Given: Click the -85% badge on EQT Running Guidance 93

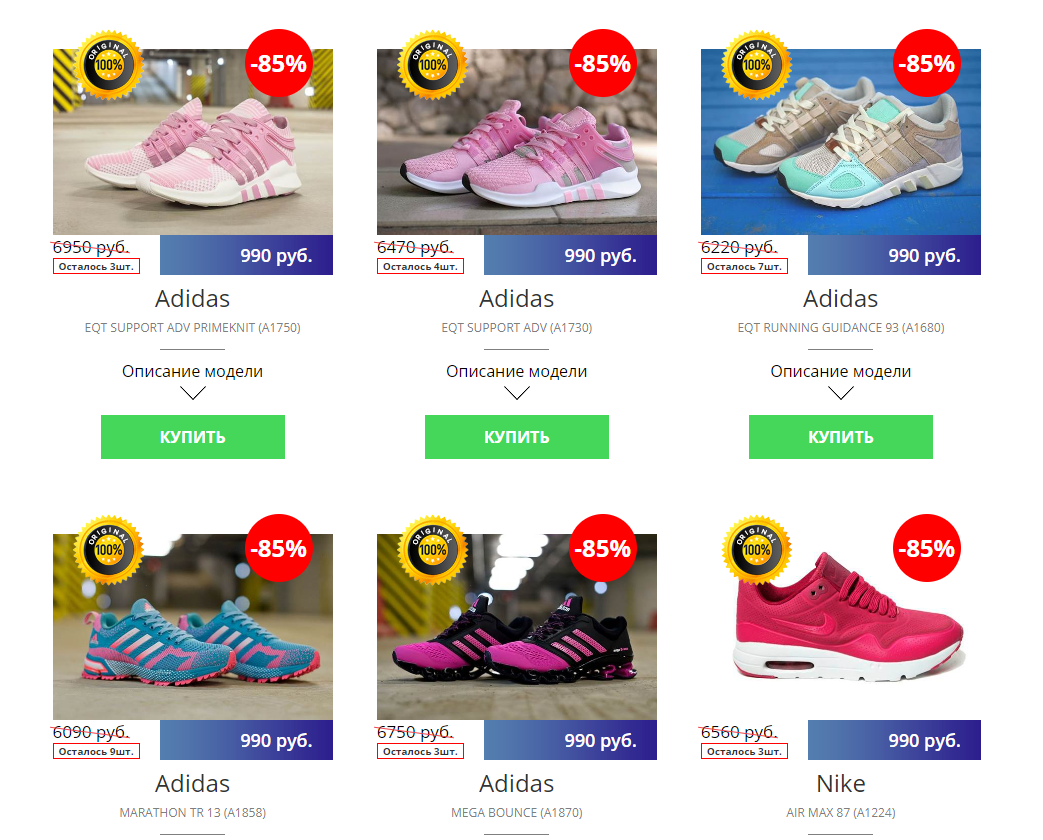Looking at the screenshot, I should coord(927,63).
